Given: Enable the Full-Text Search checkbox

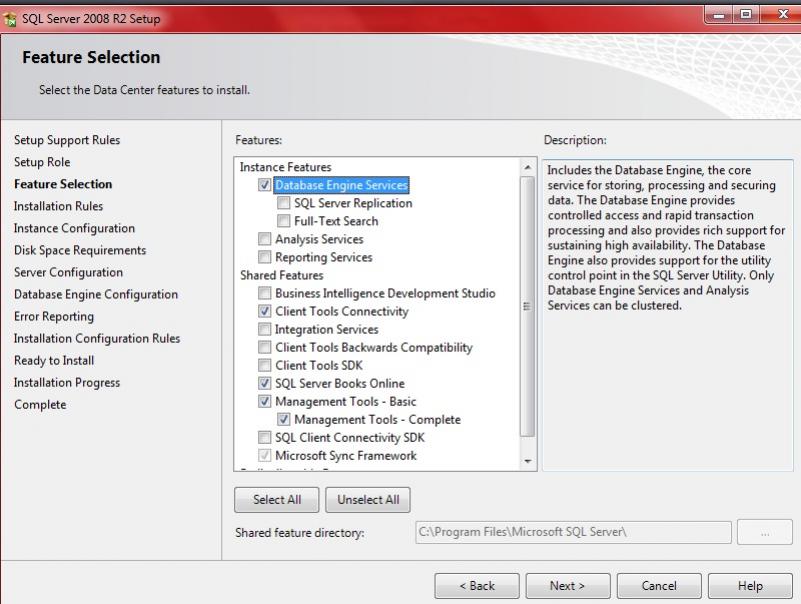Looking at the screenshot, I should (283, 221).
